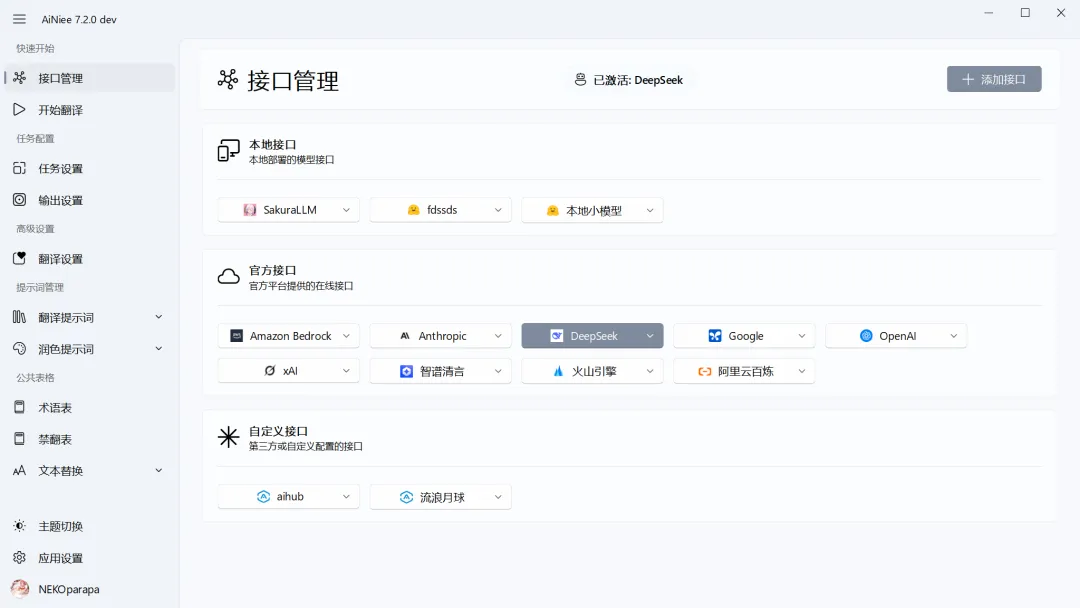Viewport: 1080px width, 608px height.
Task: Open the 火山引擎 dropdown arrow
Action: point(650,371)
